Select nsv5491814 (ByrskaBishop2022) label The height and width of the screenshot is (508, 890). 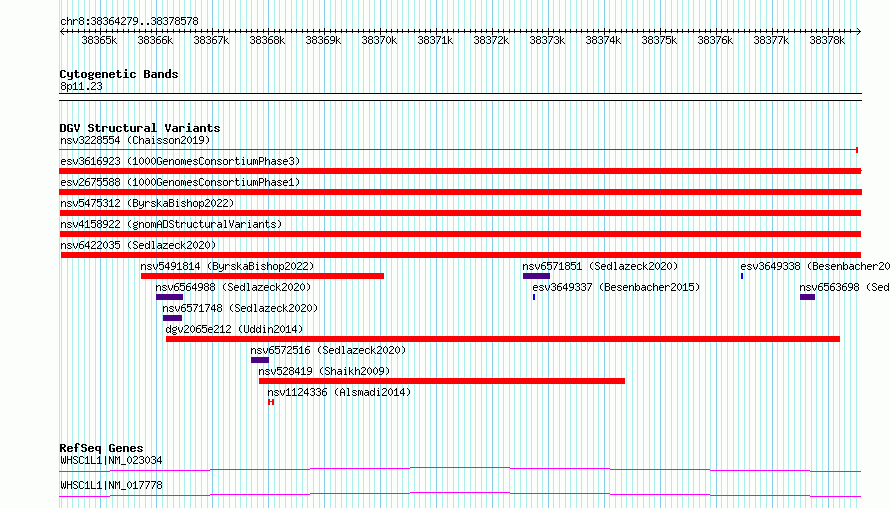click(227, 266)
